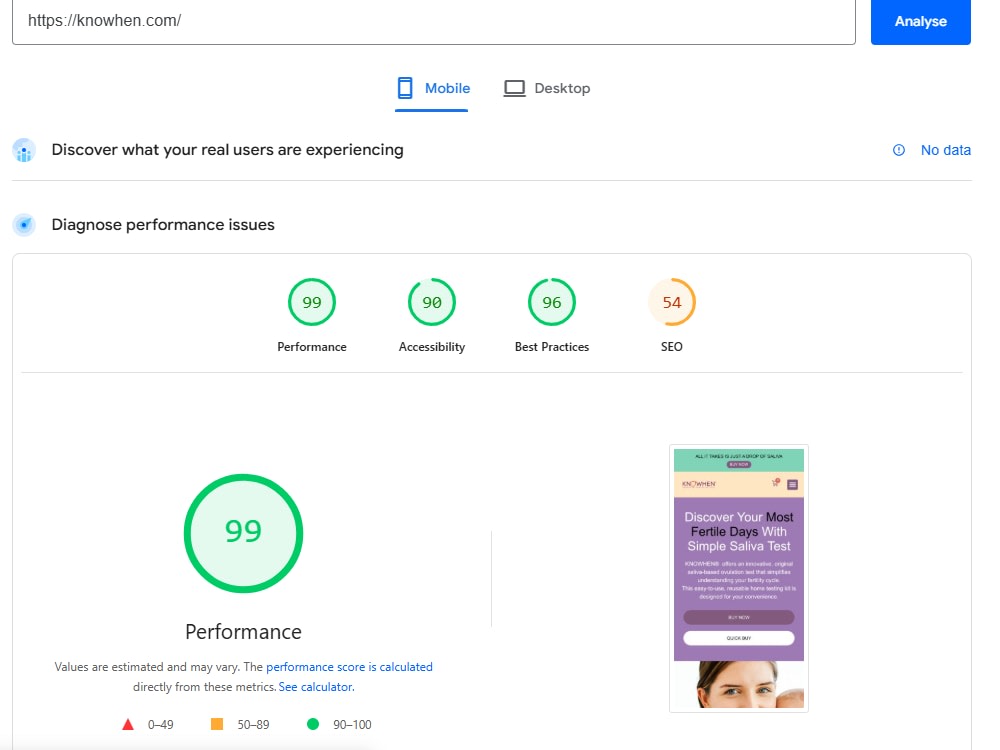
Task: Switch to the Desktop tab
Action: (x=547, y=89)
